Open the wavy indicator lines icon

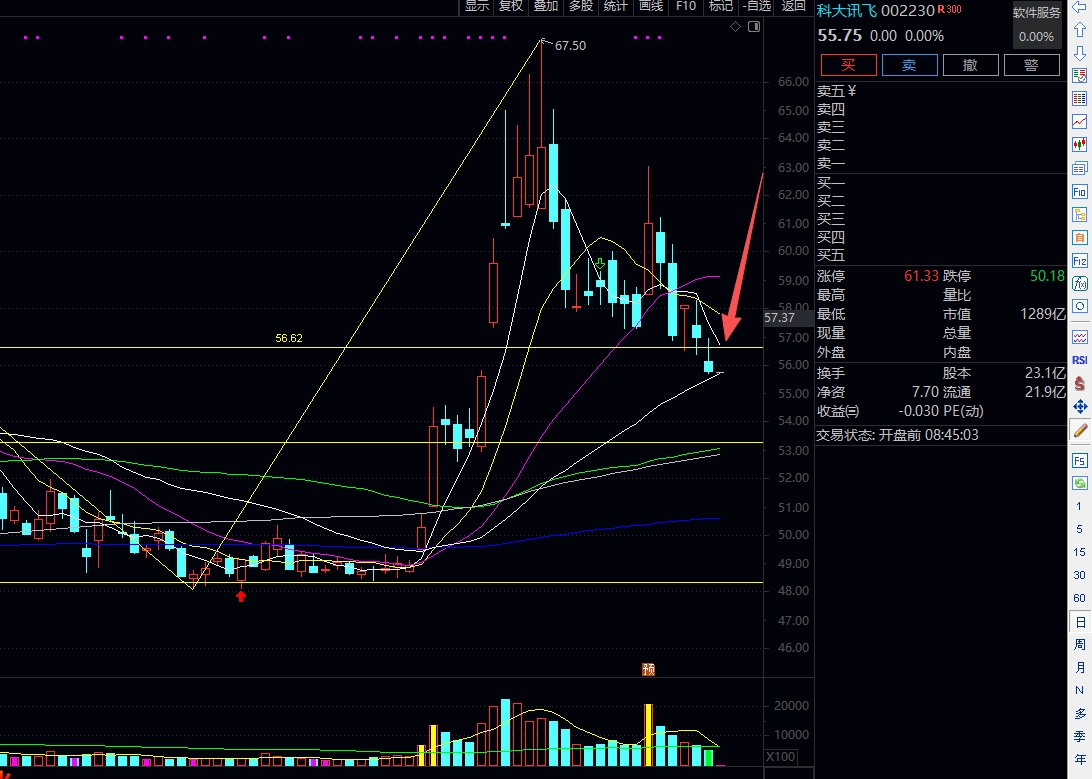point(1079,337)
